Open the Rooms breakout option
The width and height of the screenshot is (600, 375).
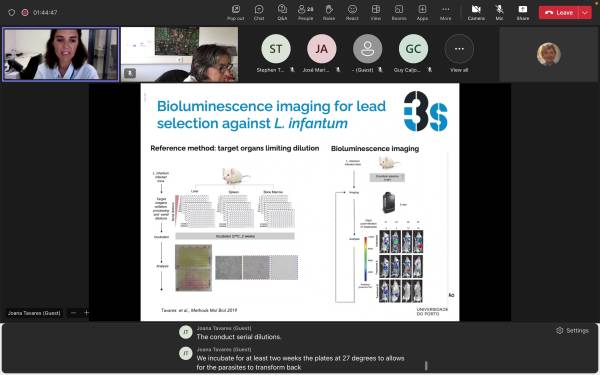(399, 12)
